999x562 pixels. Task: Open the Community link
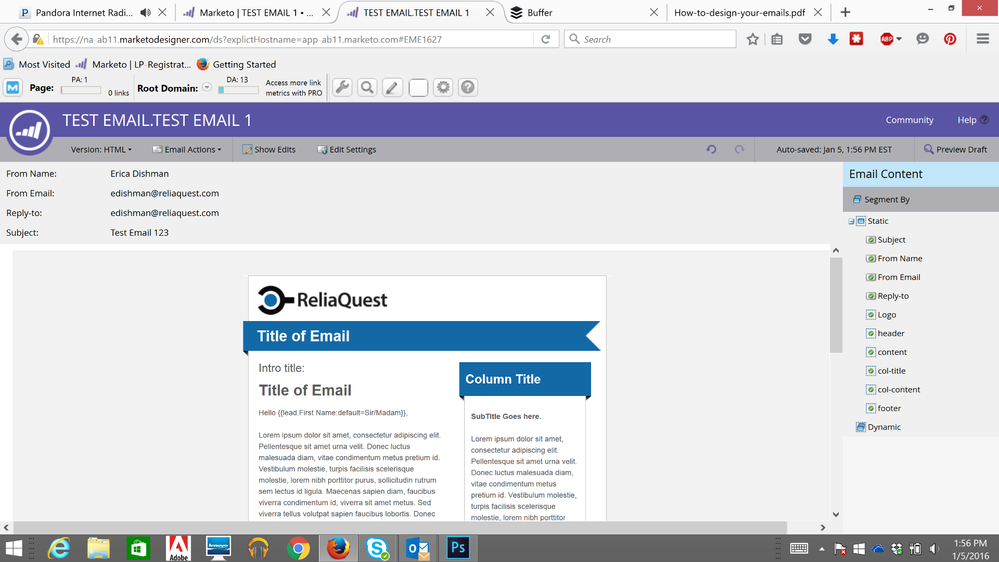(909, 120)
